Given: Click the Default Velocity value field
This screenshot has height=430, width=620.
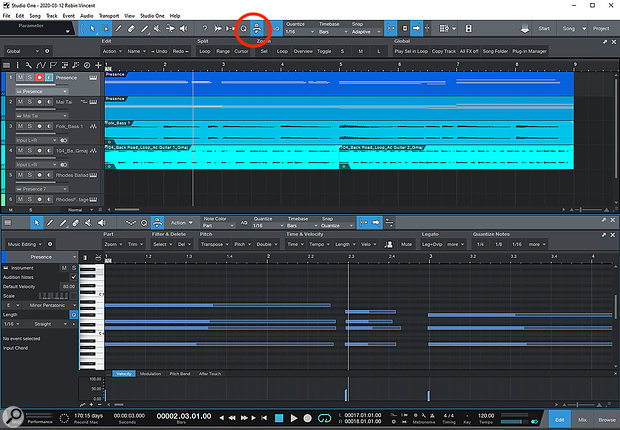Looking at the screenshot, I should 68,286.
